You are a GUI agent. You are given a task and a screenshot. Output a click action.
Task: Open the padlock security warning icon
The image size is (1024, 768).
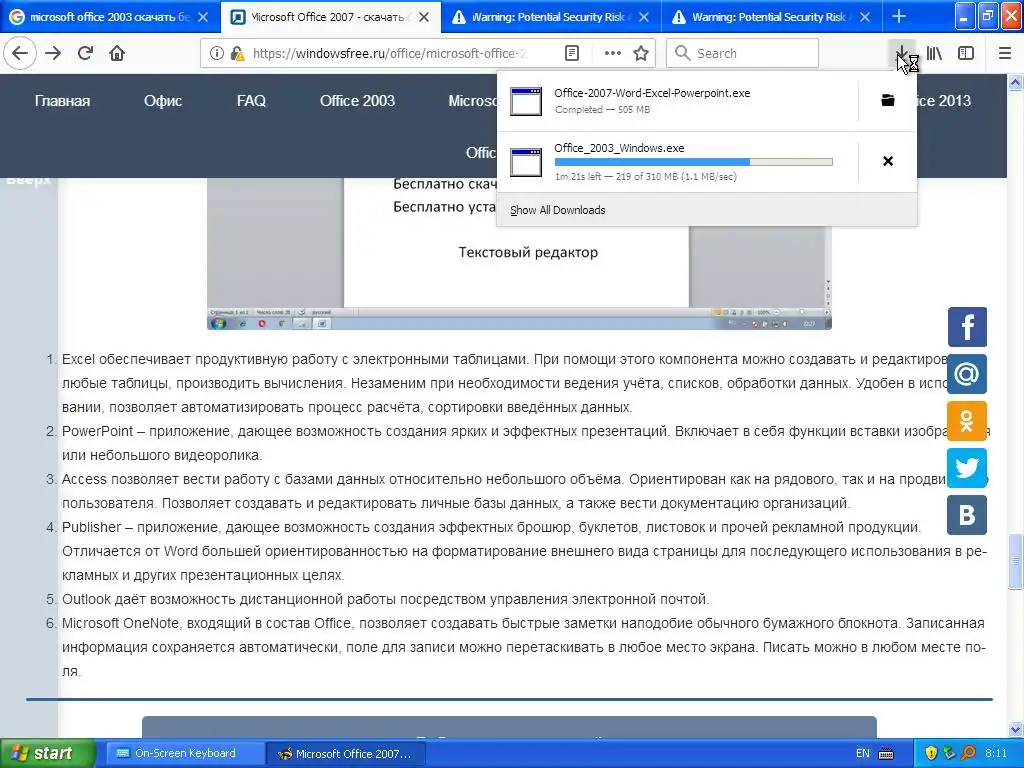pyautogui.click(x=238, y=53)
